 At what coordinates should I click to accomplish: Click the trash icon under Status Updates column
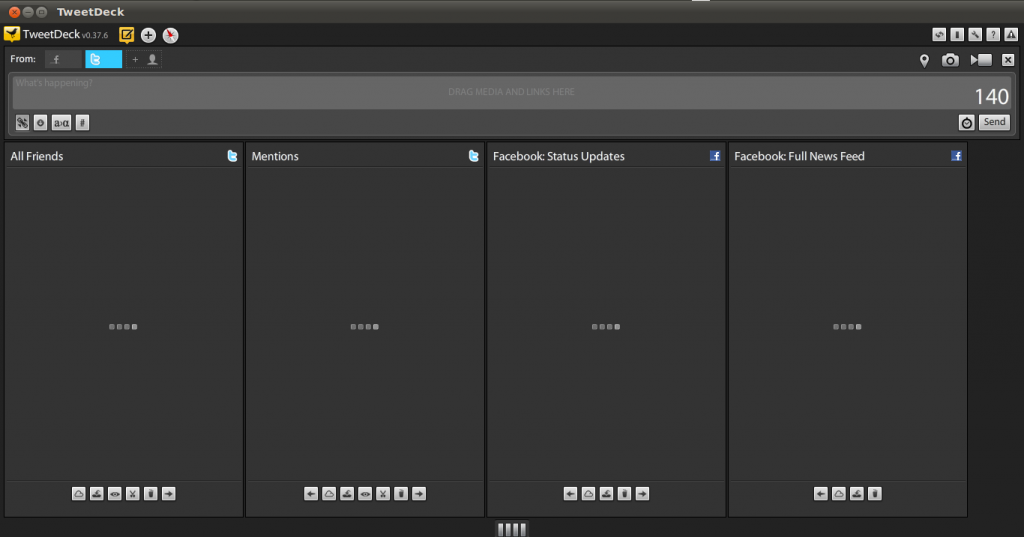(x=624, y=494)
